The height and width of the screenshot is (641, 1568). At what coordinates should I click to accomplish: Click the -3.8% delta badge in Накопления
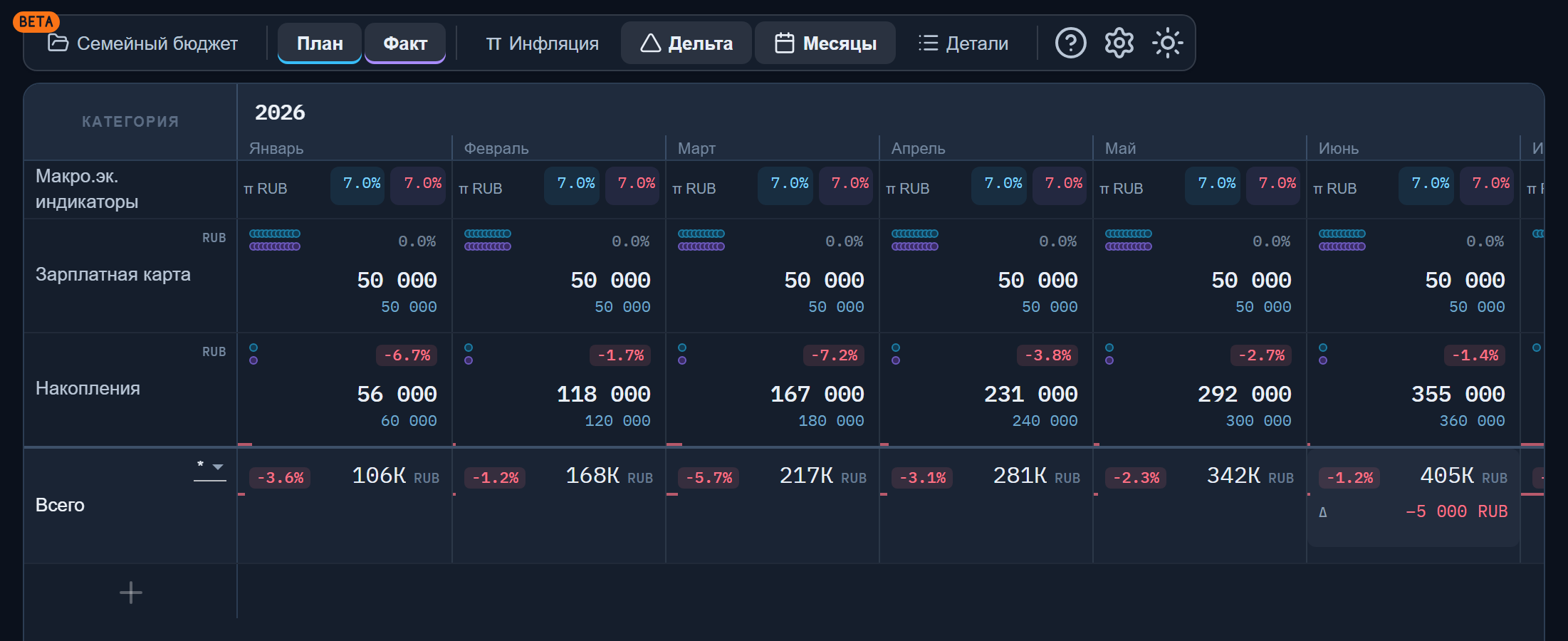tap(1047, 355)
